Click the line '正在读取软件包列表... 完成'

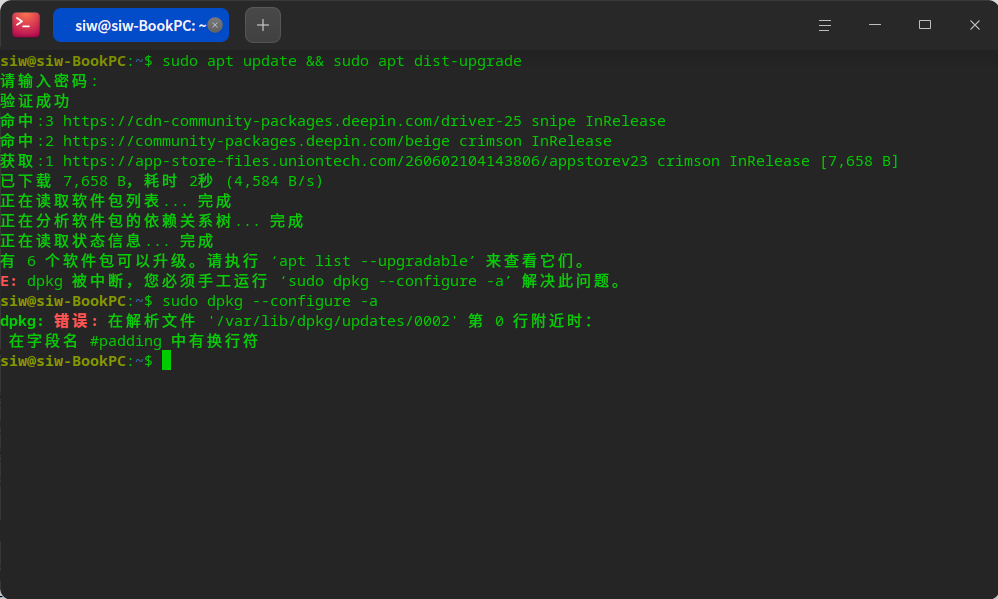(x=116, y=201)
